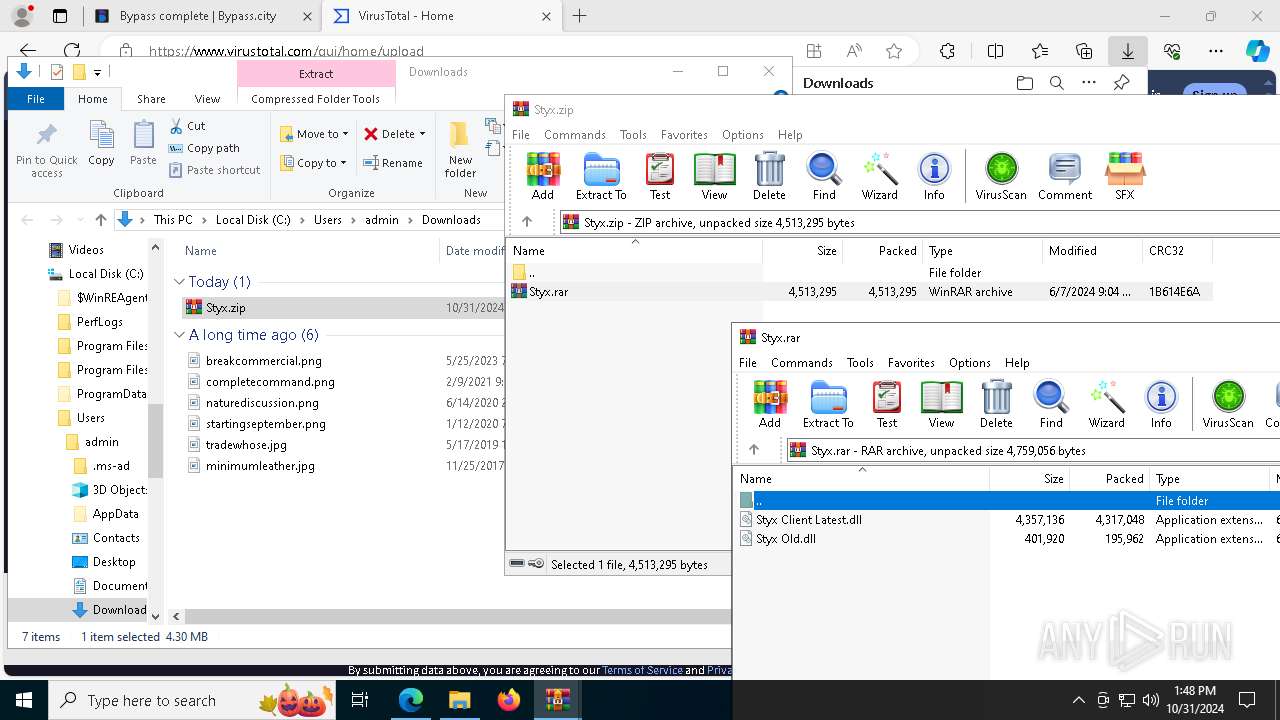The width and height of the screenshot is (1280, 720).
Task: Open Terms of Service link on VirusTotal
Action: click(x=642, y=670)
